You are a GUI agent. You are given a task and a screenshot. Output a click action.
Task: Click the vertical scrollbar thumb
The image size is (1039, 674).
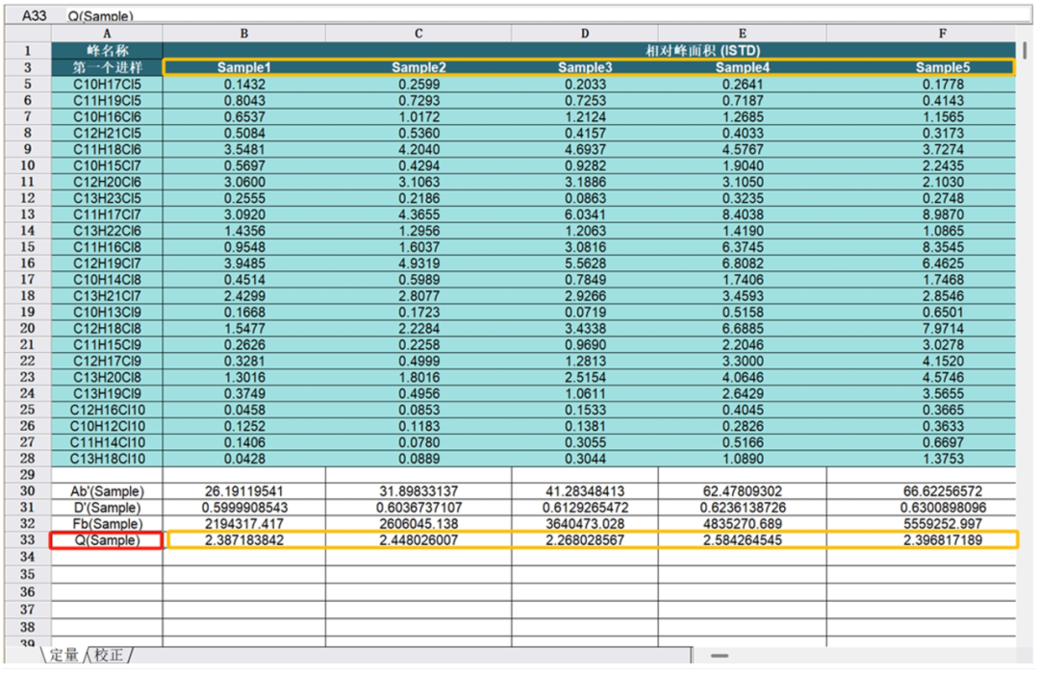pyautogui.click(x=1024, y=50)
